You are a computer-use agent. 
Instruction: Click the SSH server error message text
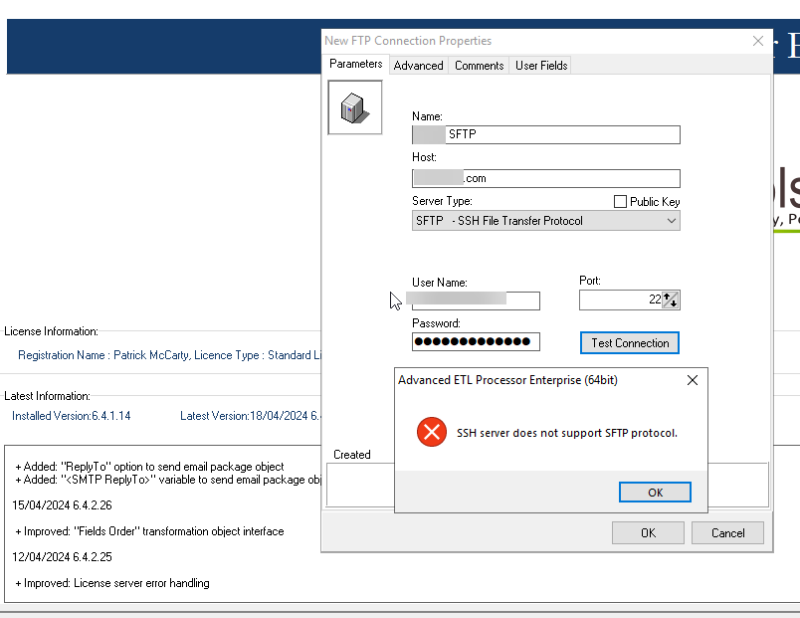pos(567,433)
